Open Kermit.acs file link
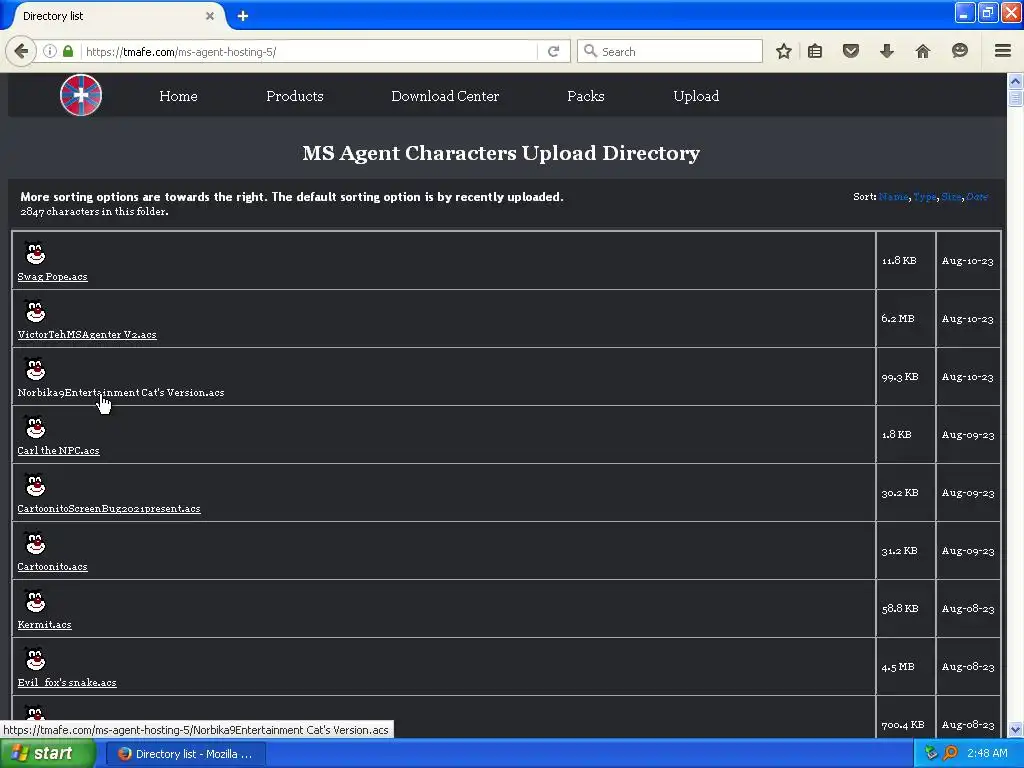The image size is (1024, 768). coord(44,624)
